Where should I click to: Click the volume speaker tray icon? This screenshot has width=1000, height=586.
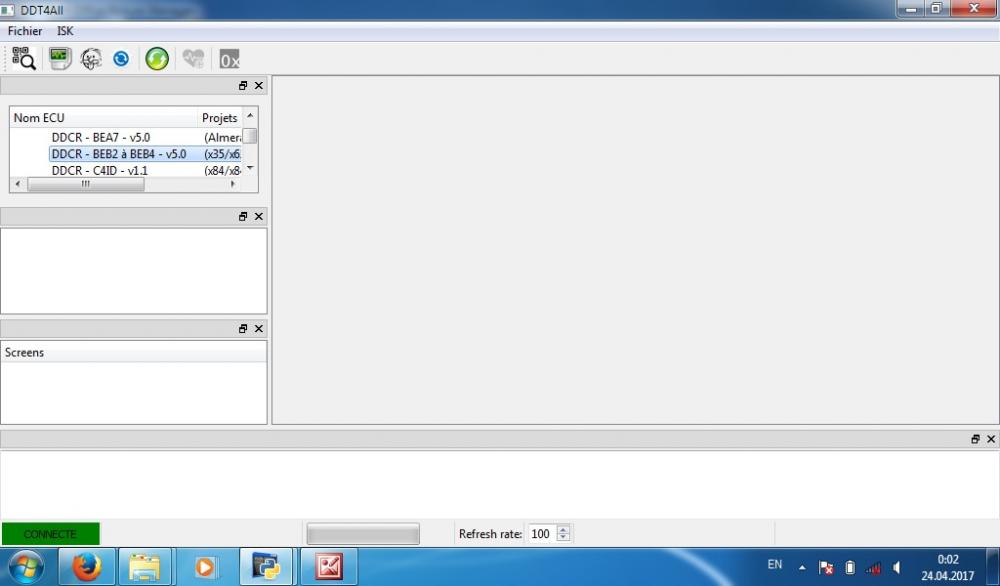pyautogui.click(x=897, y=567)
